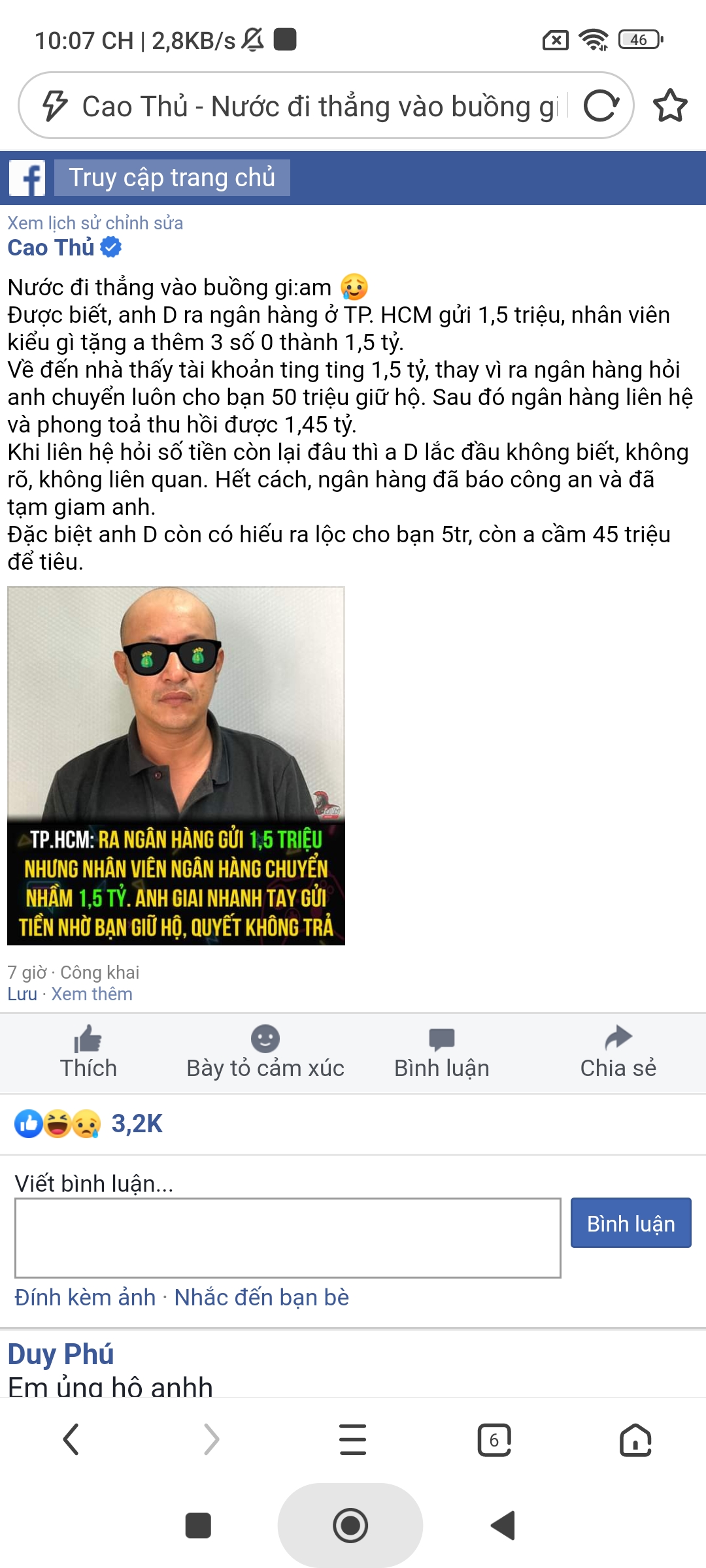
Task: Open Cao Thủ page name link
Action: [51, 248]
